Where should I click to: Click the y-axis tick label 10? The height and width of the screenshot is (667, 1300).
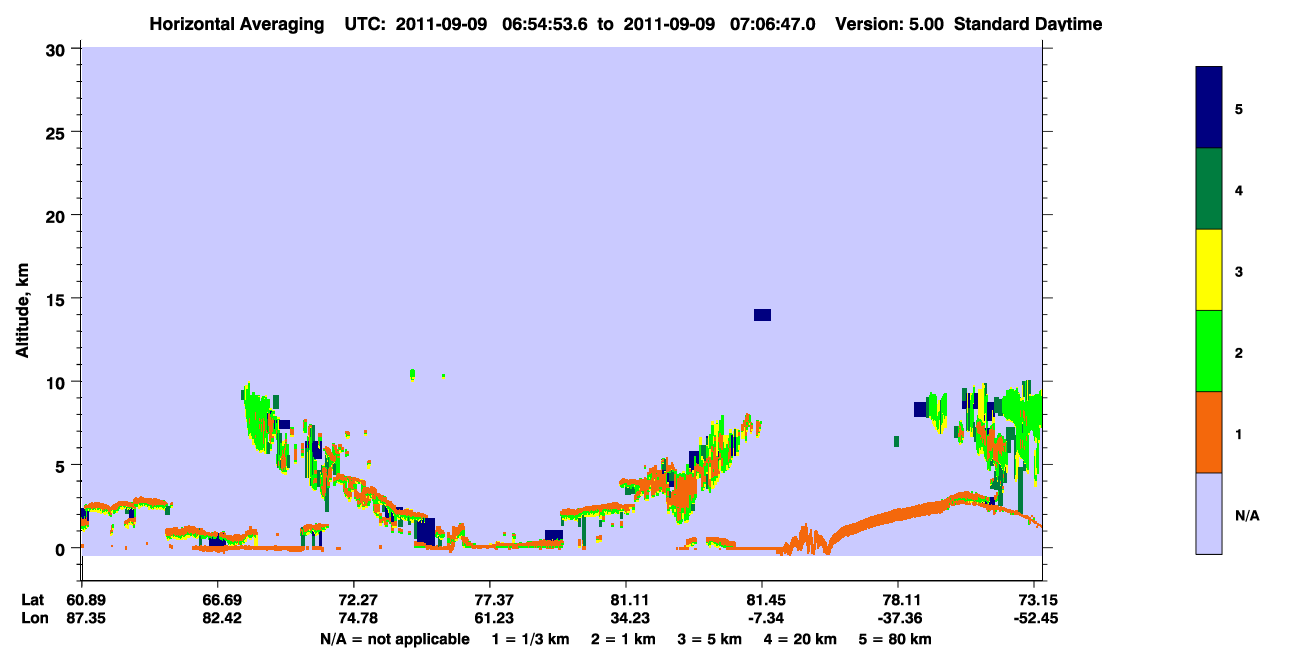[58, 382]
